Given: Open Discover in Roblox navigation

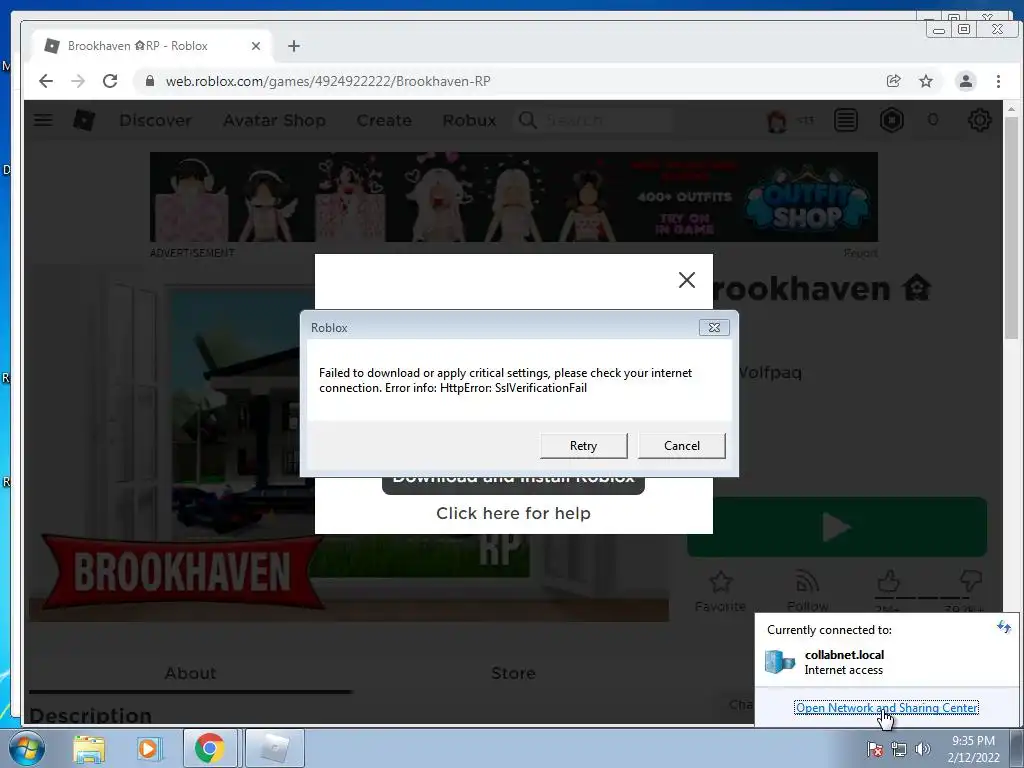Looking at the screenshot, I should click(155, 120).
